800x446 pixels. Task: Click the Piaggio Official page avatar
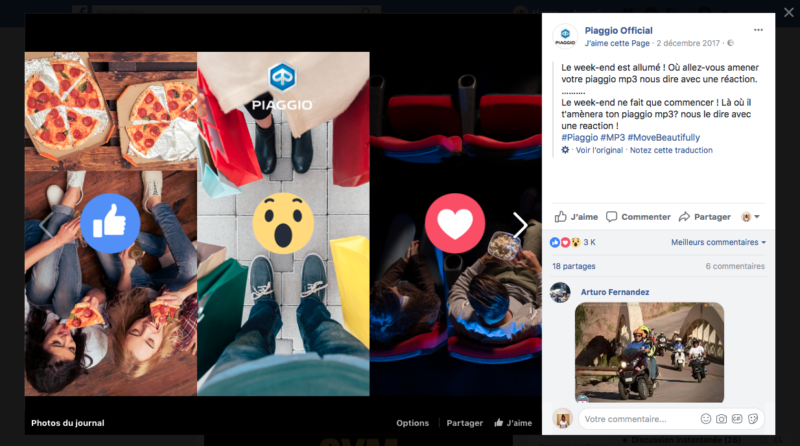565,37
